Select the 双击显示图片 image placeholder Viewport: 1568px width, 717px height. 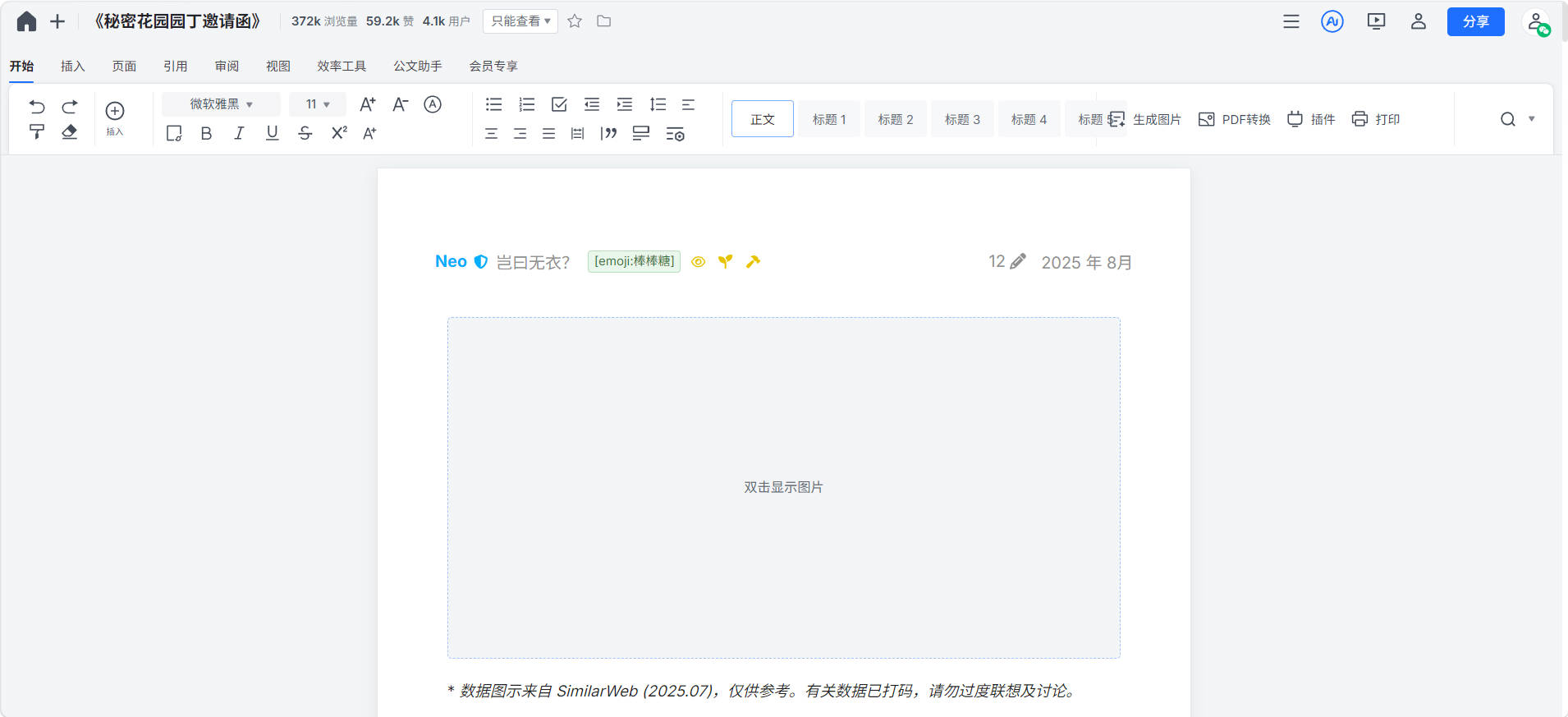(784, 488)
